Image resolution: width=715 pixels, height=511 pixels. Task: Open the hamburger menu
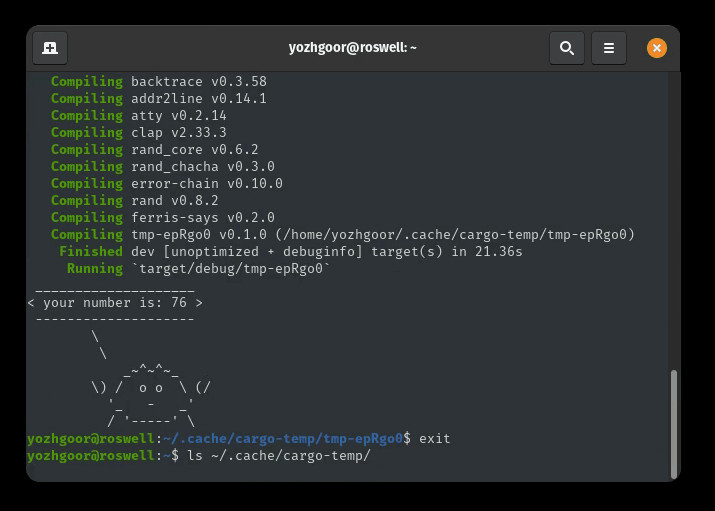(x=608, y=48)
